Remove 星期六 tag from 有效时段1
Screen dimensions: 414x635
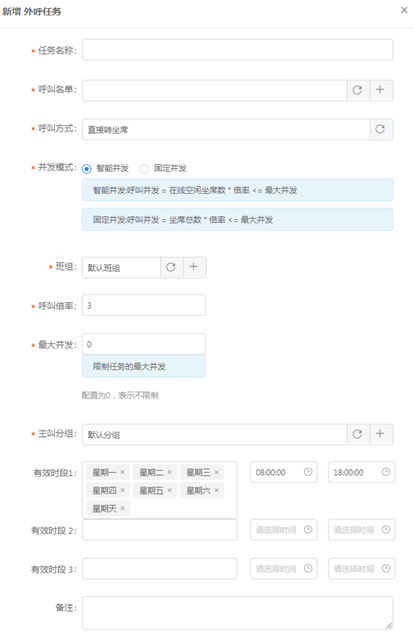216,490
